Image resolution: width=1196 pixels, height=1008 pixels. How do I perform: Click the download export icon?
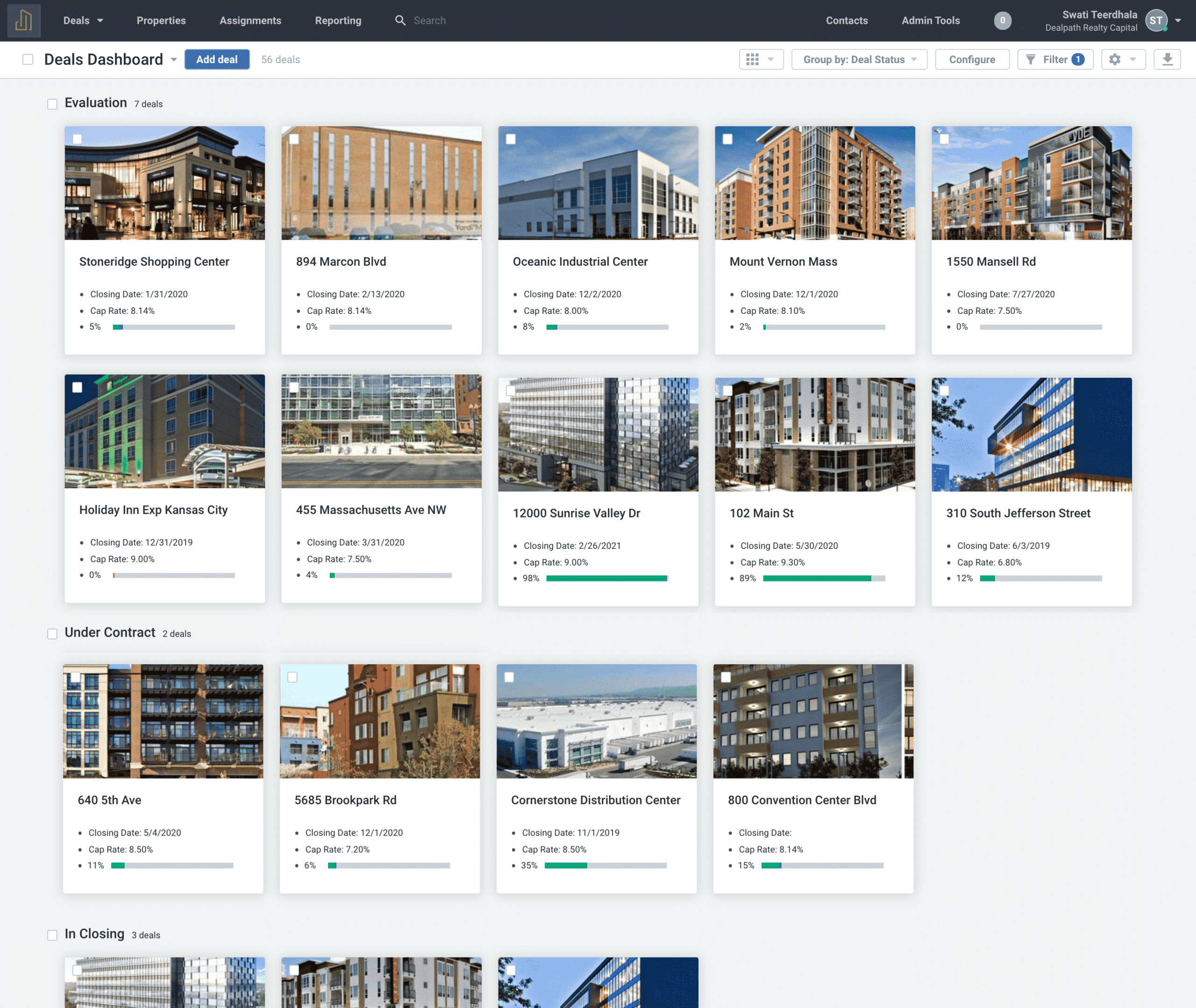point(1167,59)
